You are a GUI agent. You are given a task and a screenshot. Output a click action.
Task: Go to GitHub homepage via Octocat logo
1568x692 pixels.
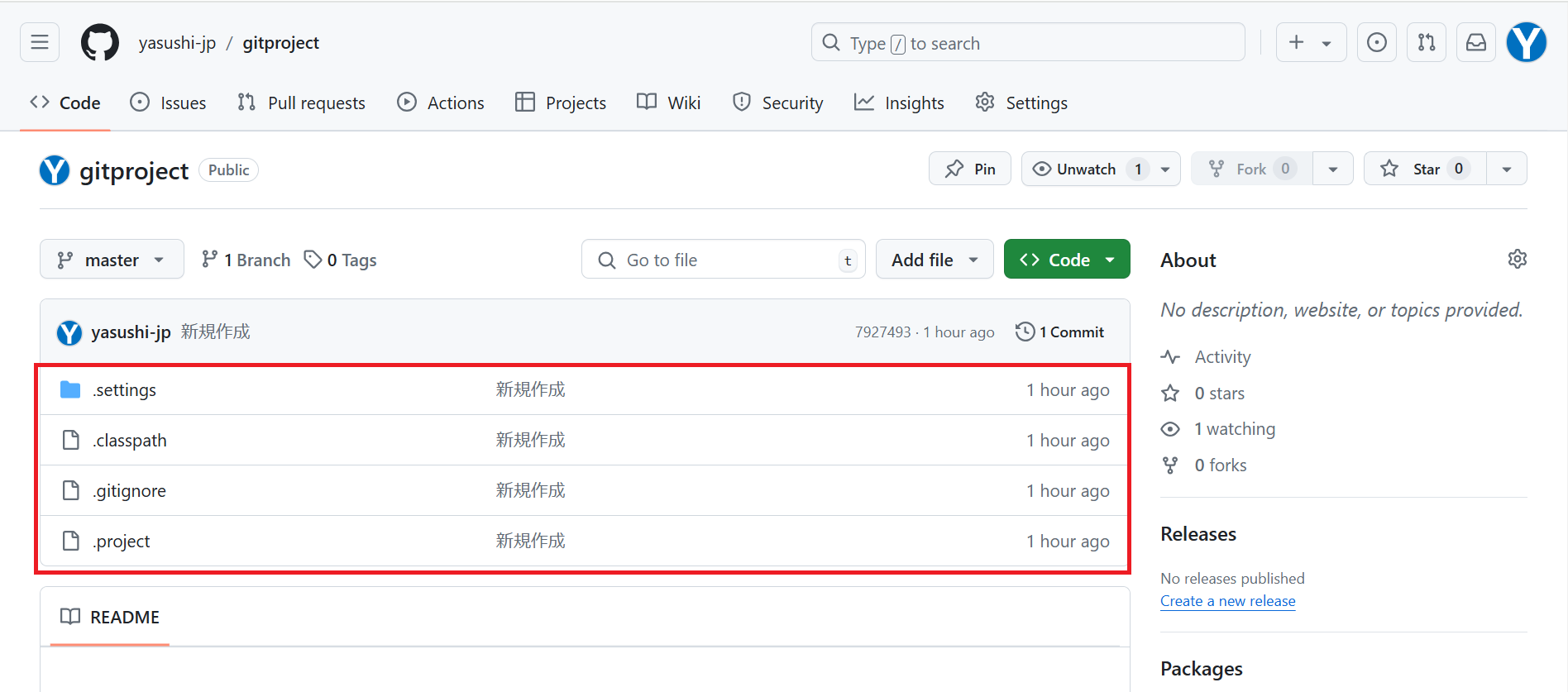(x=100, y=42)
